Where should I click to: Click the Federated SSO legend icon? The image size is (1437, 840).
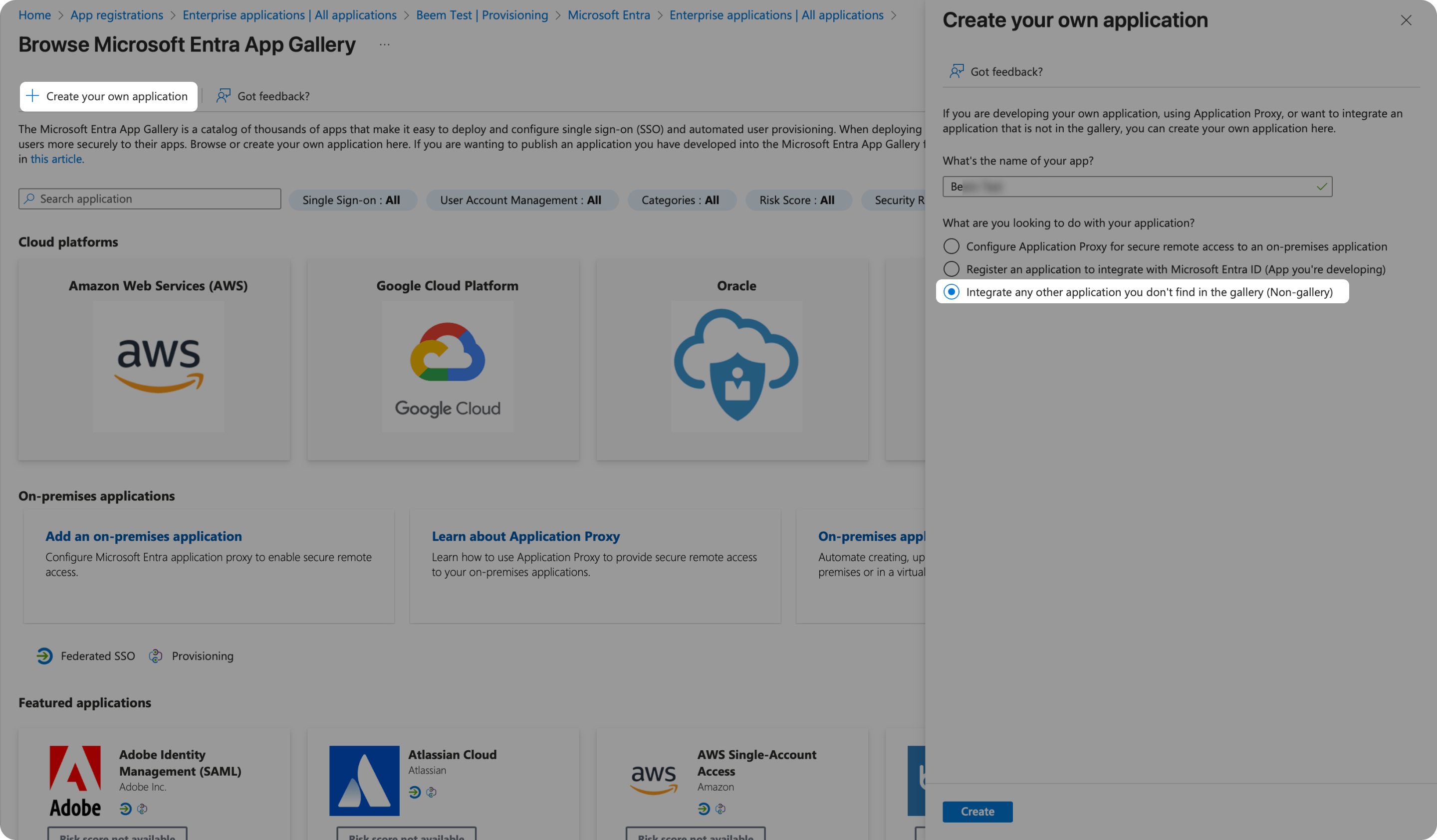pyautogui.click(x=44, y=656)
